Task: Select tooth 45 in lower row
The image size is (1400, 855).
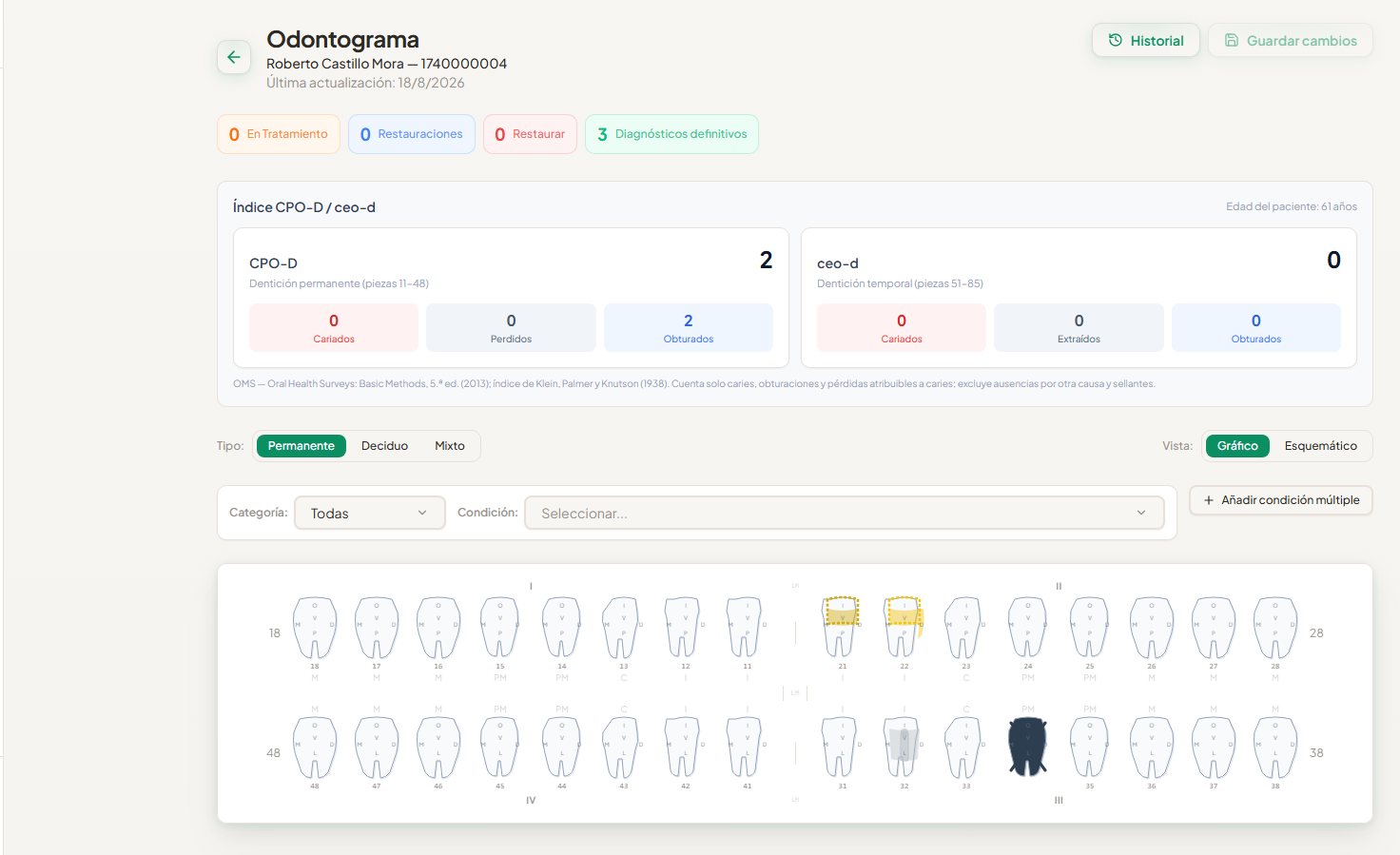Action: (x=500, y=748)
